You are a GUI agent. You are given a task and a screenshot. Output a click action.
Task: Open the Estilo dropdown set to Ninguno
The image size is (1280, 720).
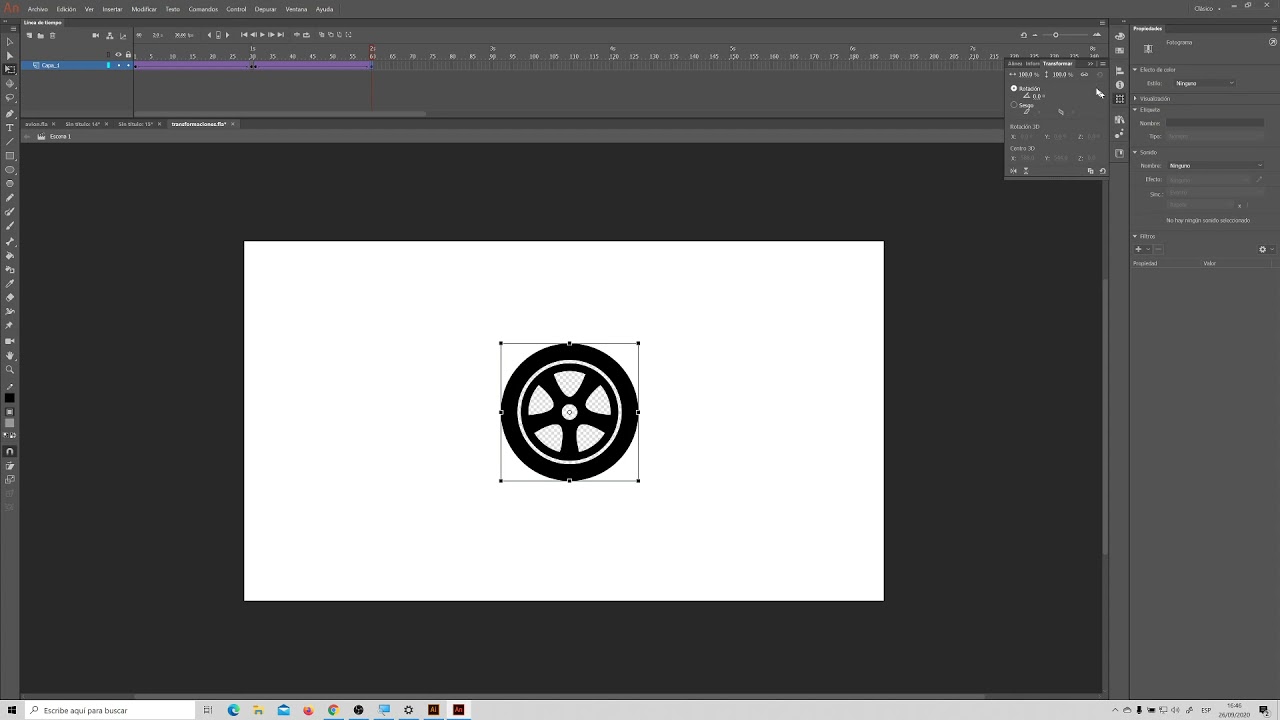coord(1204,83)
